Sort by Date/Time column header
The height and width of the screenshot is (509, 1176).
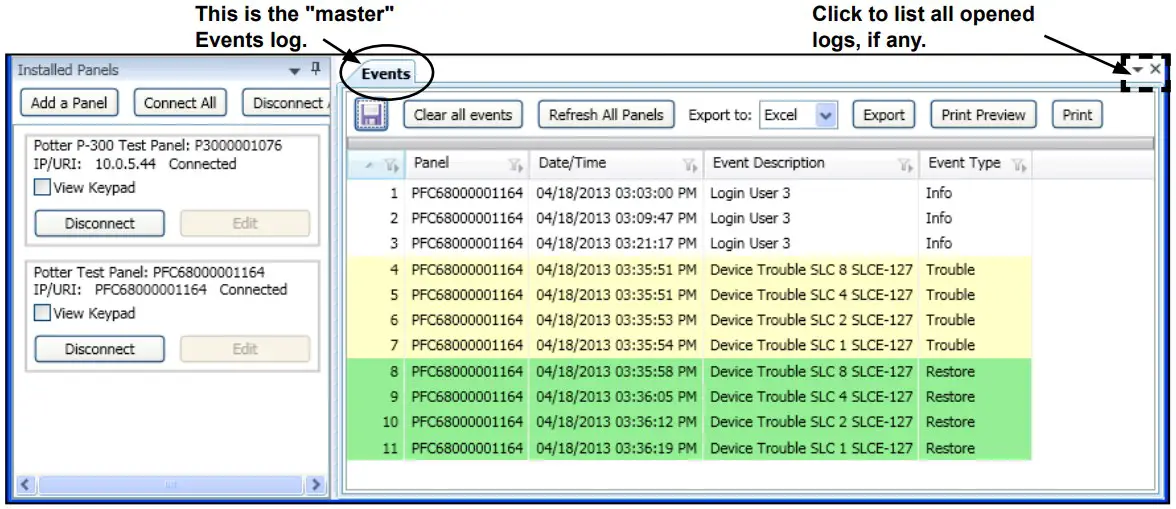616,163
